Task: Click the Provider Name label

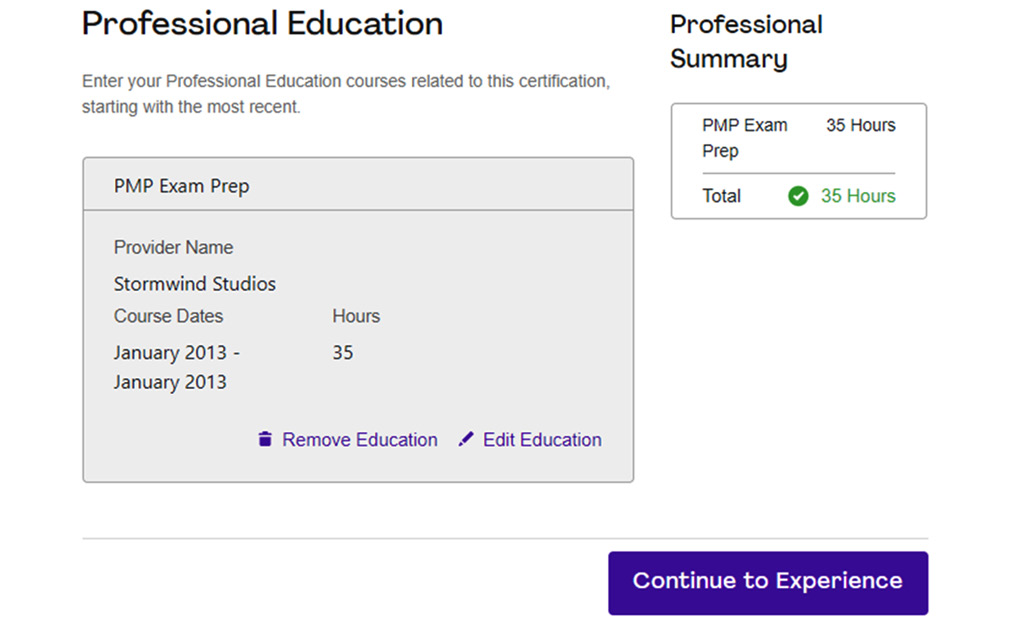Action: coord(174,247)
